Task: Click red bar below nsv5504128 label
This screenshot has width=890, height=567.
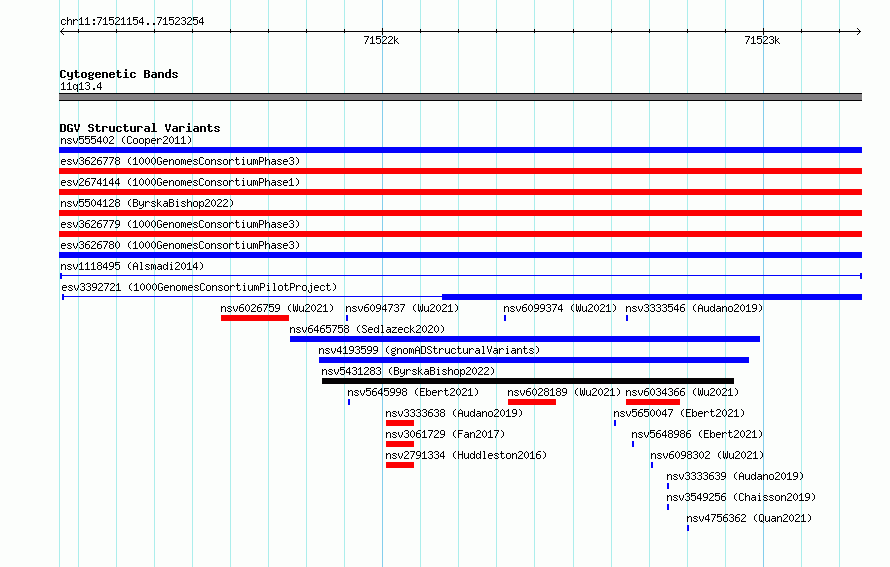Action: 460,213
